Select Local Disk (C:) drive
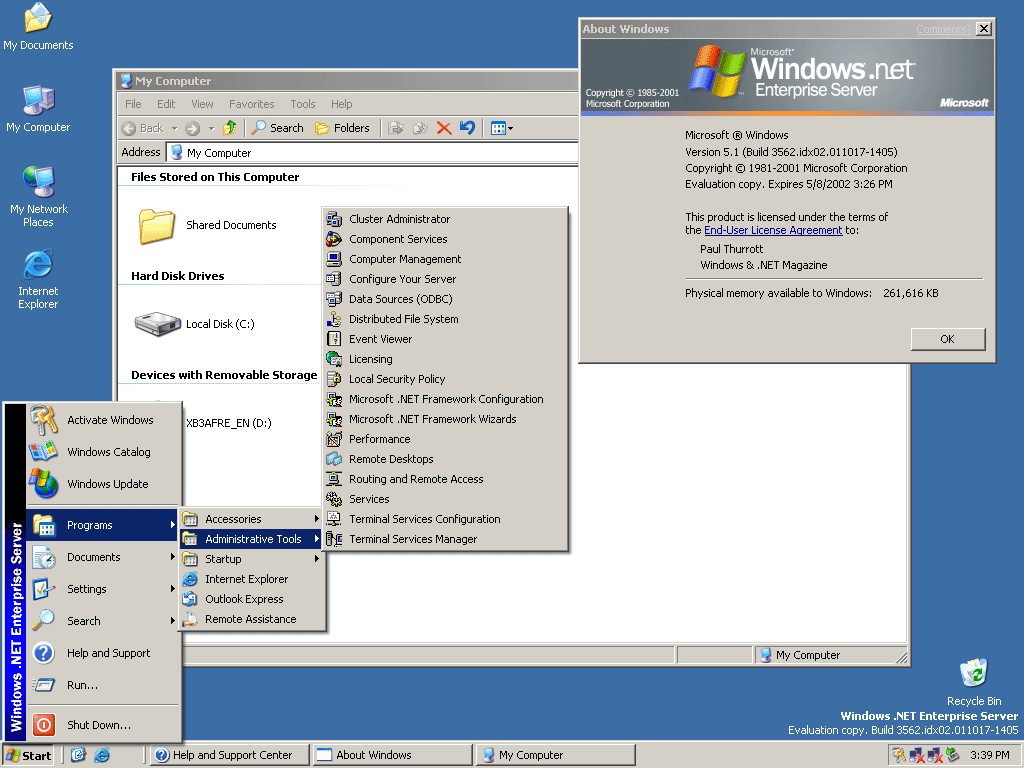Screen dimensions: 1024x768 tap(194, 324)
